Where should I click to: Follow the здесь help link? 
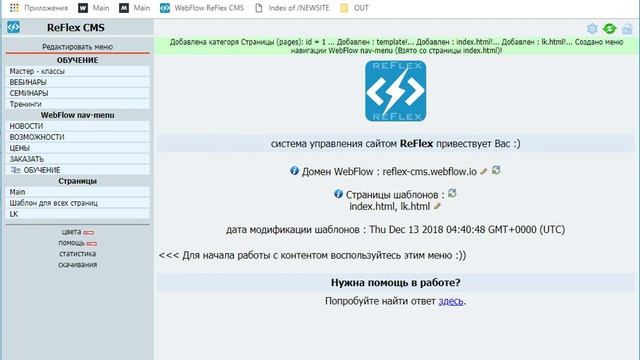tap(451, 301)
